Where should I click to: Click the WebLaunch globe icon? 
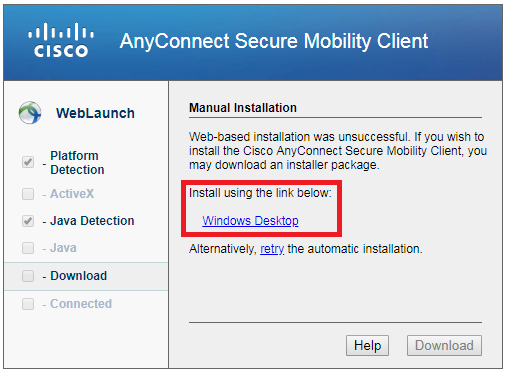click(x=30, y=113)
